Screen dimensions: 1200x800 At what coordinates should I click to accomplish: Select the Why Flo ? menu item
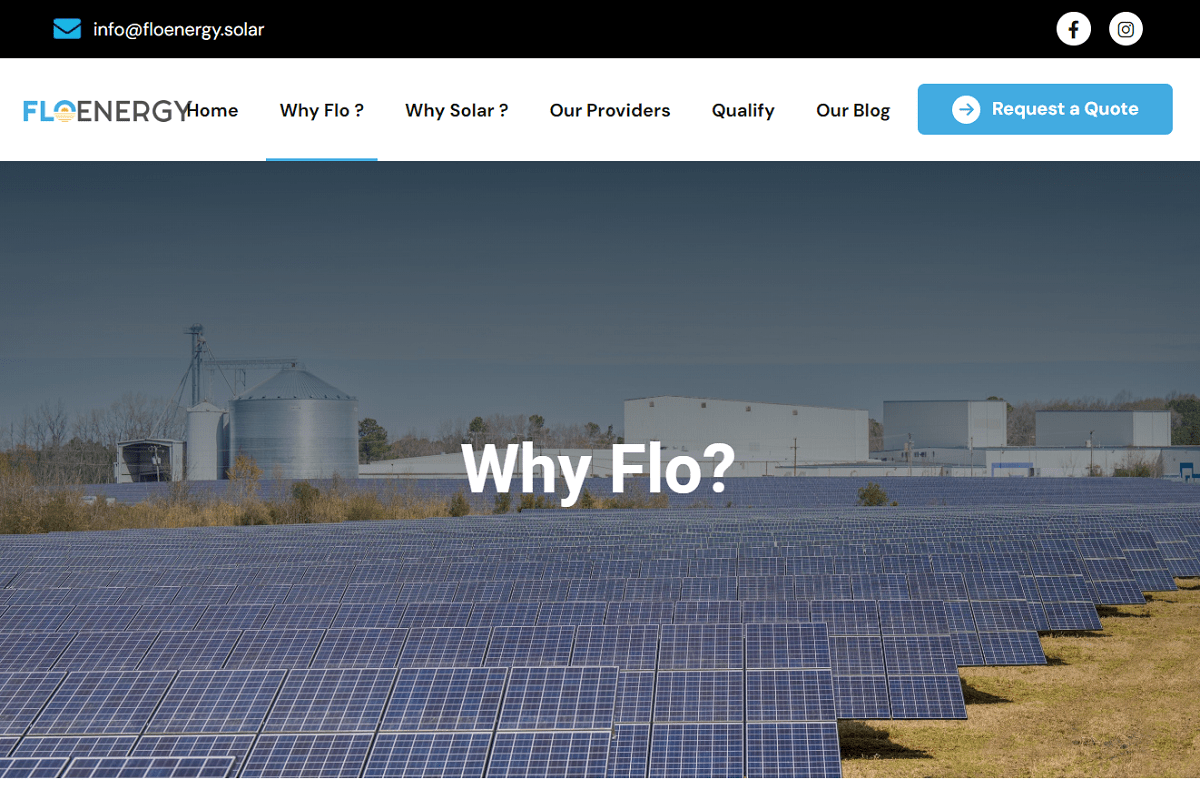[322, 110]
